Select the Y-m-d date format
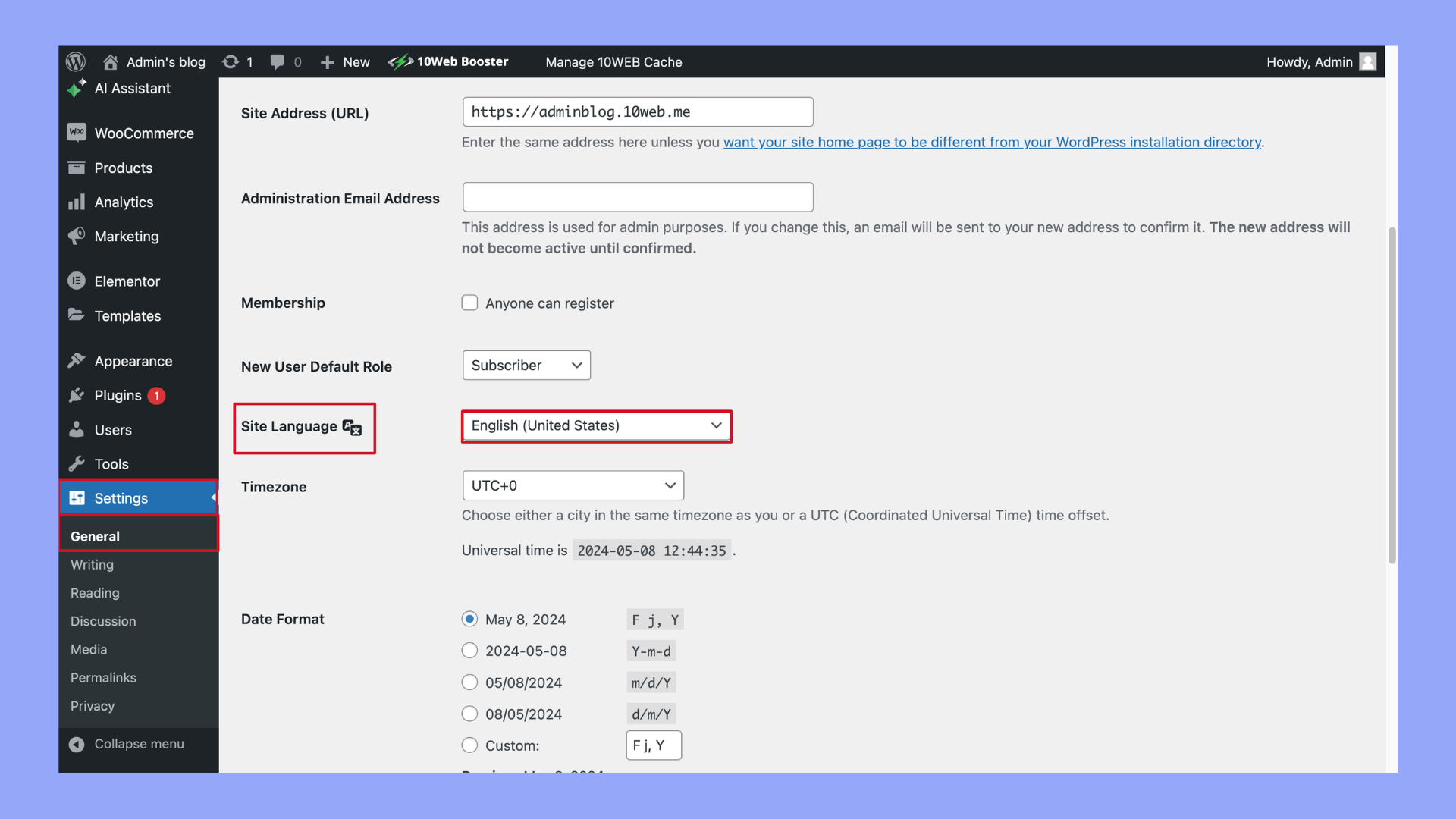Image resolution: width=1456 pixels, height=819 pixels. coord(469,651)
